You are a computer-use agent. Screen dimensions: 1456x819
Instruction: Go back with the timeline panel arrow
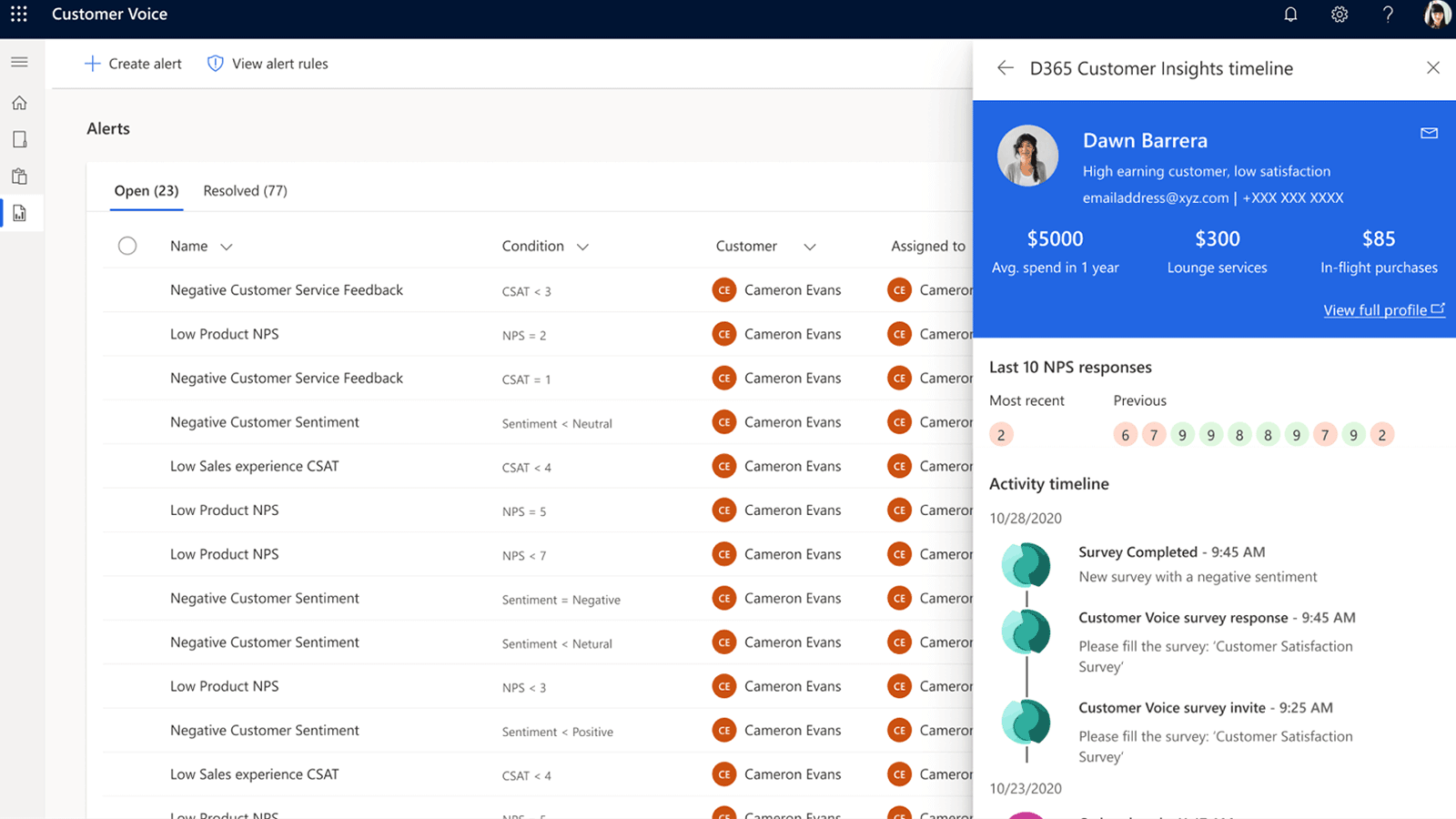(x=1005, y=68)
